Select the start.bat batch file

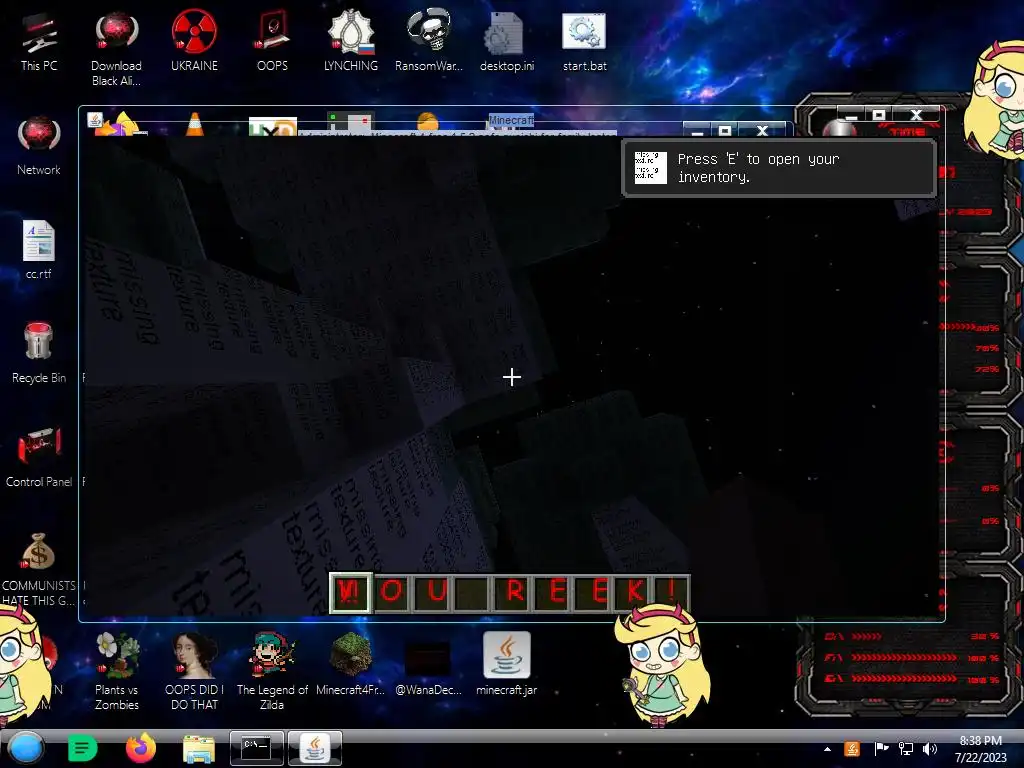[584, 41]
